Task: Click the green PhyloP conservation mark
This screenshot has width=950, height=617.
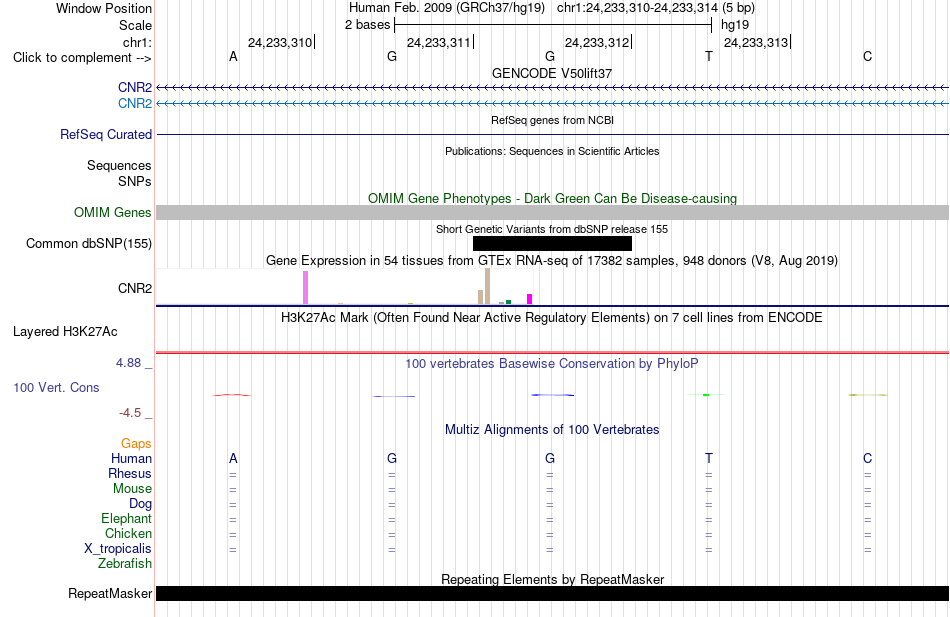Action: pos(706,395)
